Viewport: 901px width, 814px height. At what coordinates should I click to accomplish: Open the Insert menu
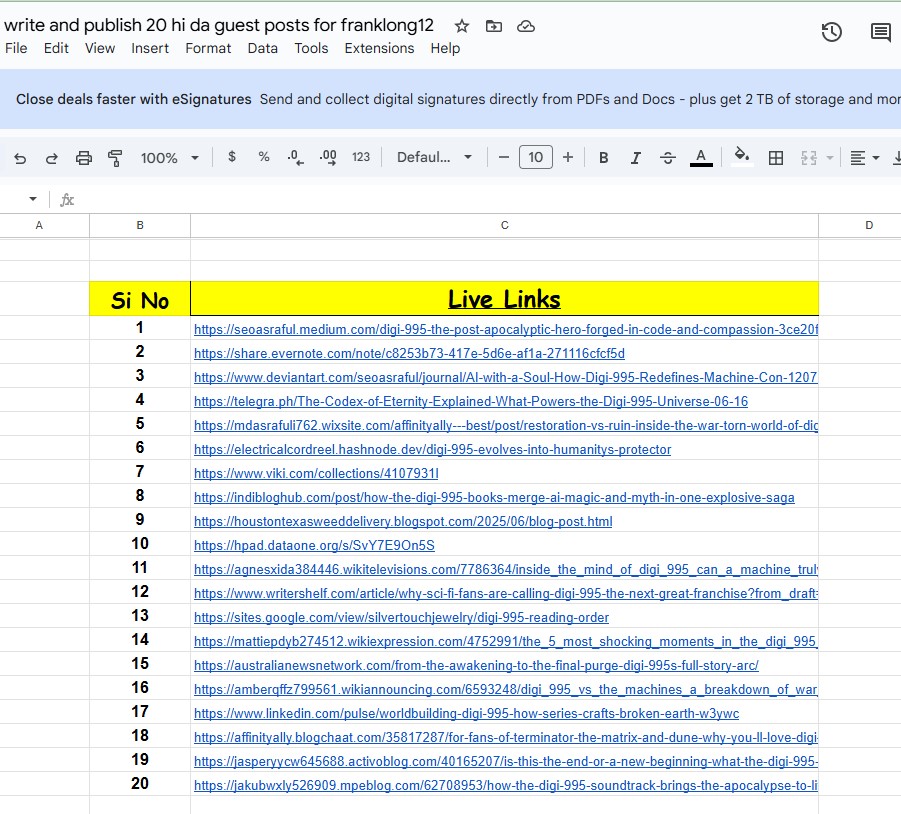click(x=150, y=48)
